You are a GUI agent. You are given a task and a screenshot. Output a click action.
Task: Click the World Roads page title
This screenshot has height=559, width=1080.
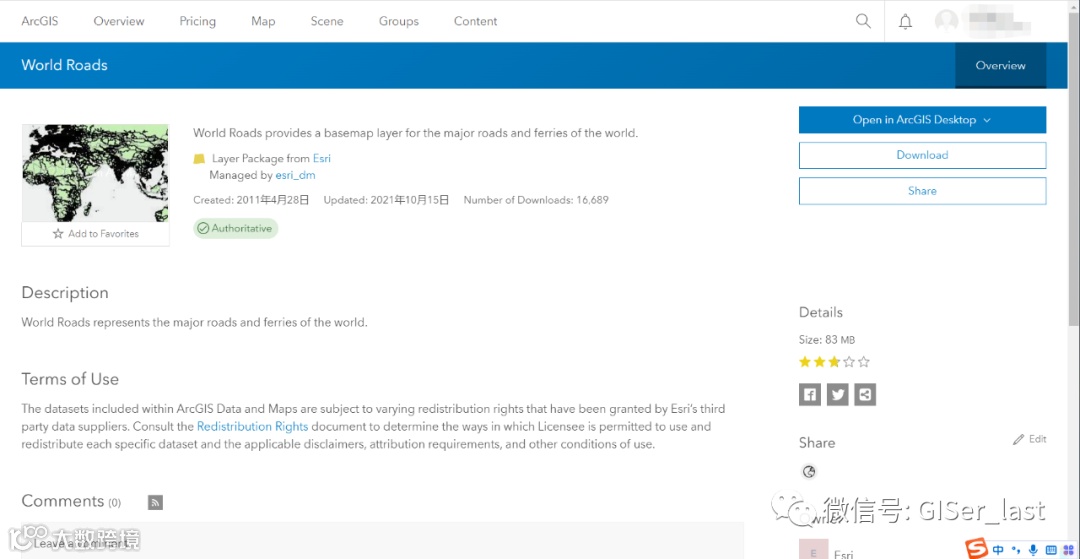(x=65, y=65)
